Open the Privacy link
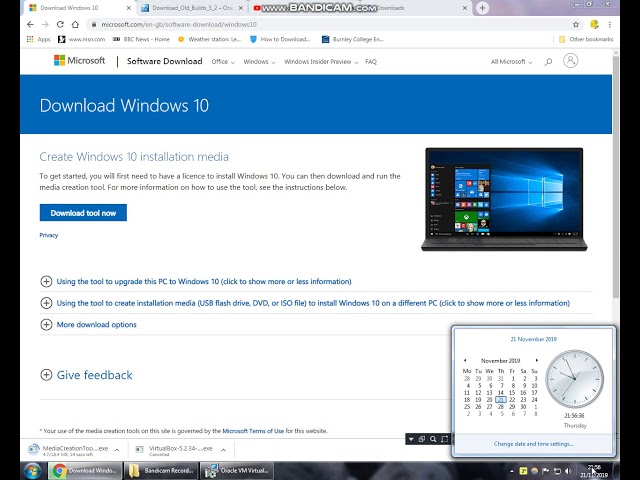Image resolution: width=640 pixels, height=480 pixels. 49,235
